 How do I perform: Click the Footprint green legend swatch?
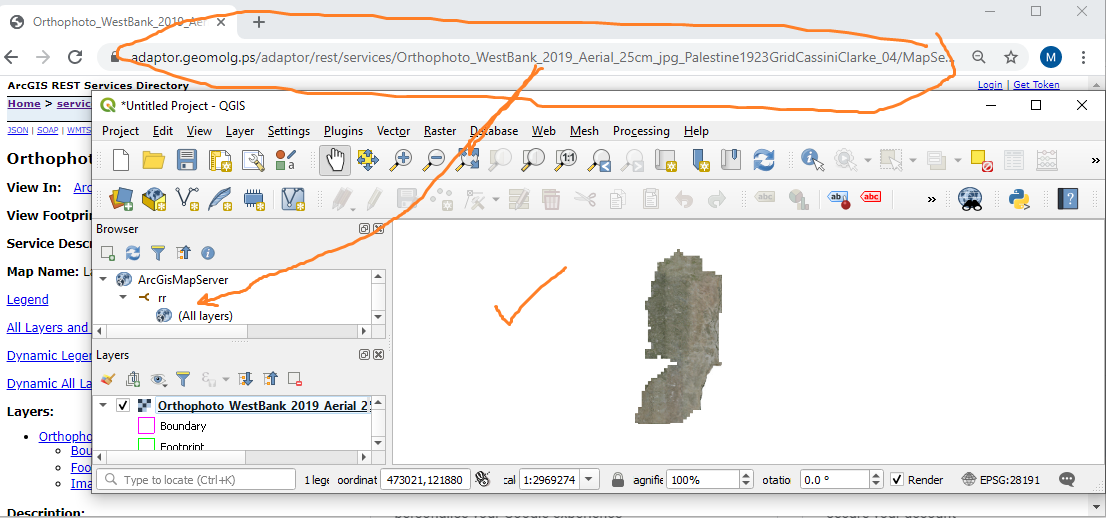point(146,445)
